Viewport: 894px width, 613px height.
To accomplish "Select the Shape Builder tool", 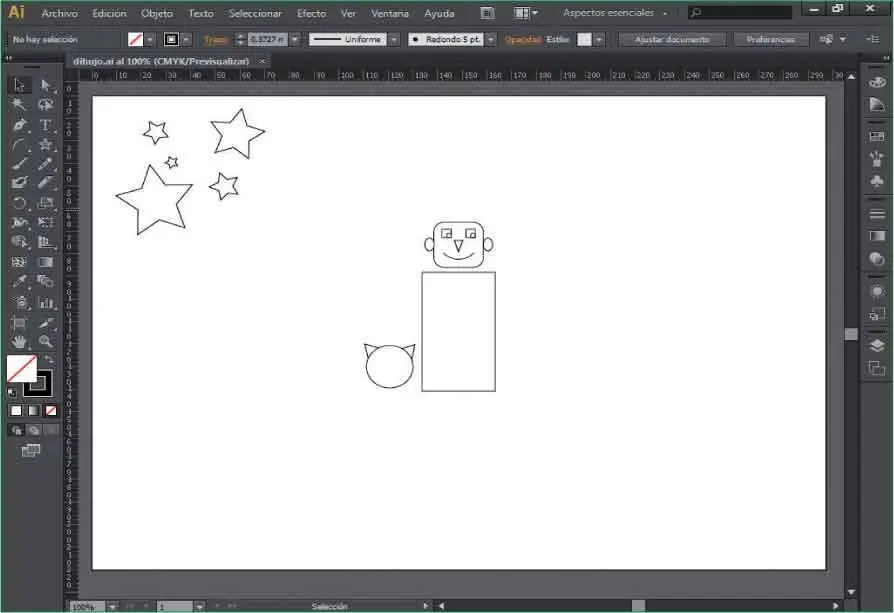I will (x=19, y=242).
